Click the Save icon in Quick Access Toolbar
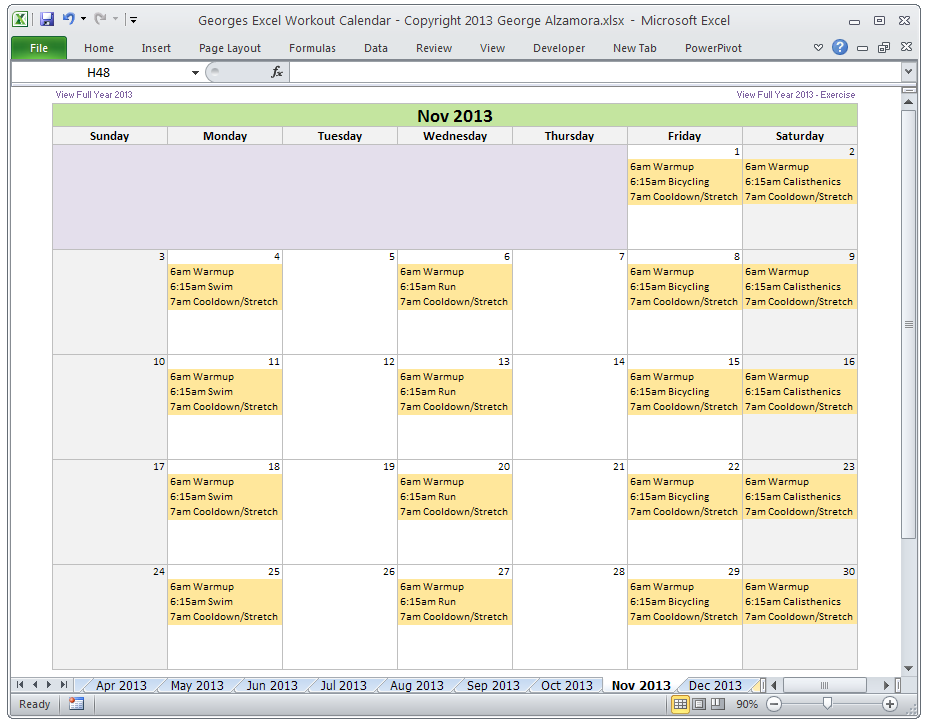The image size is (929, 727). tap(47, 19)
